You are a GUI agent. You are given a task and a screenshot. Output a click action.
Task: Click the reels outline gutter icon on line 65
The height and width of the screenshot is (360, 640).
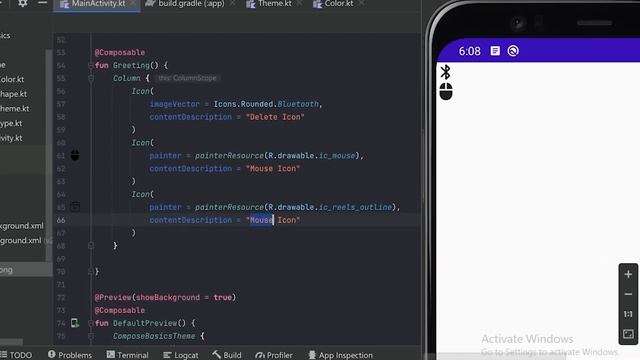[75, 207]
